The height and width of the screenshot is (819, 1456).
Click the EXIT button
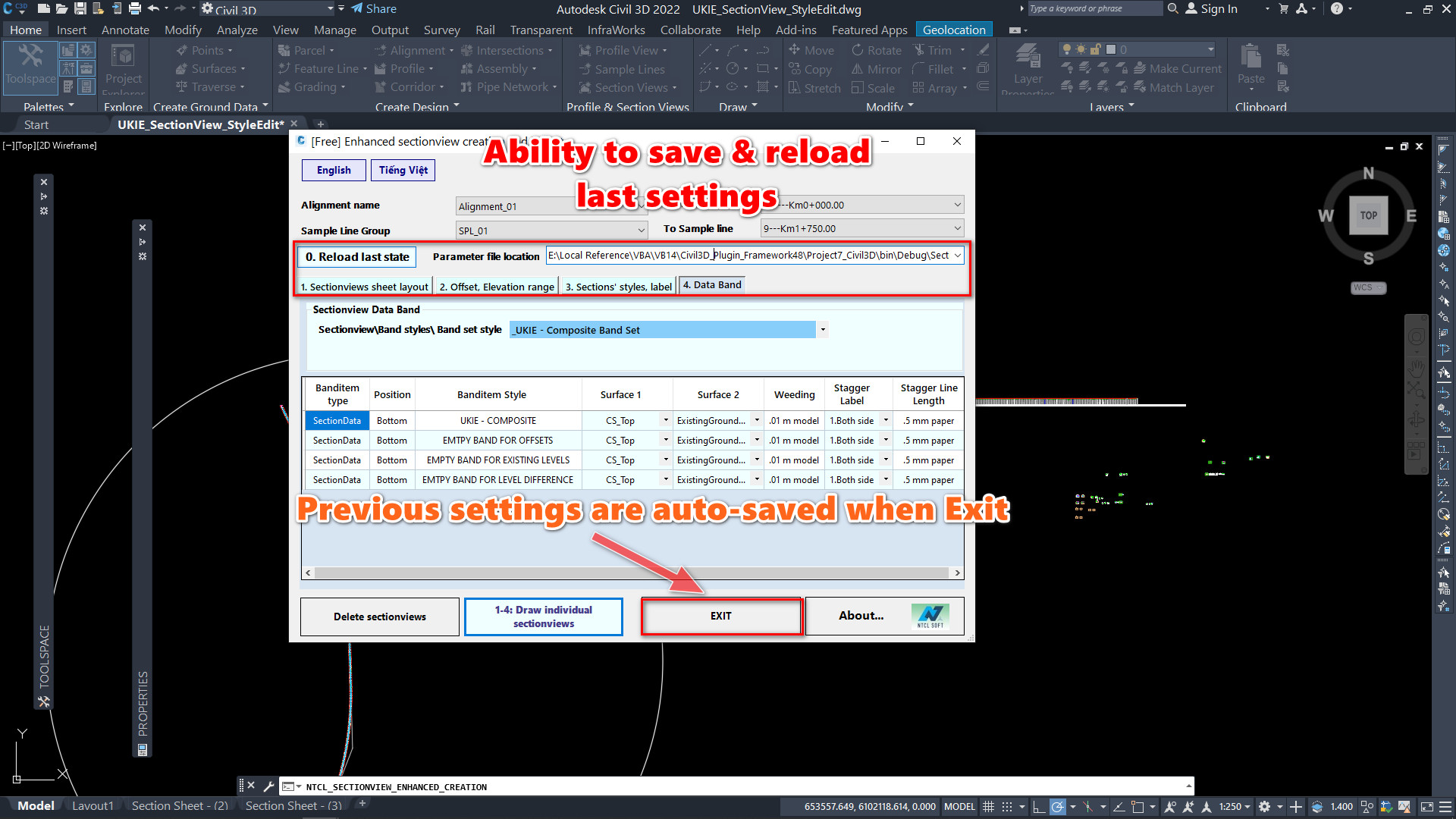tap(720, 616)
